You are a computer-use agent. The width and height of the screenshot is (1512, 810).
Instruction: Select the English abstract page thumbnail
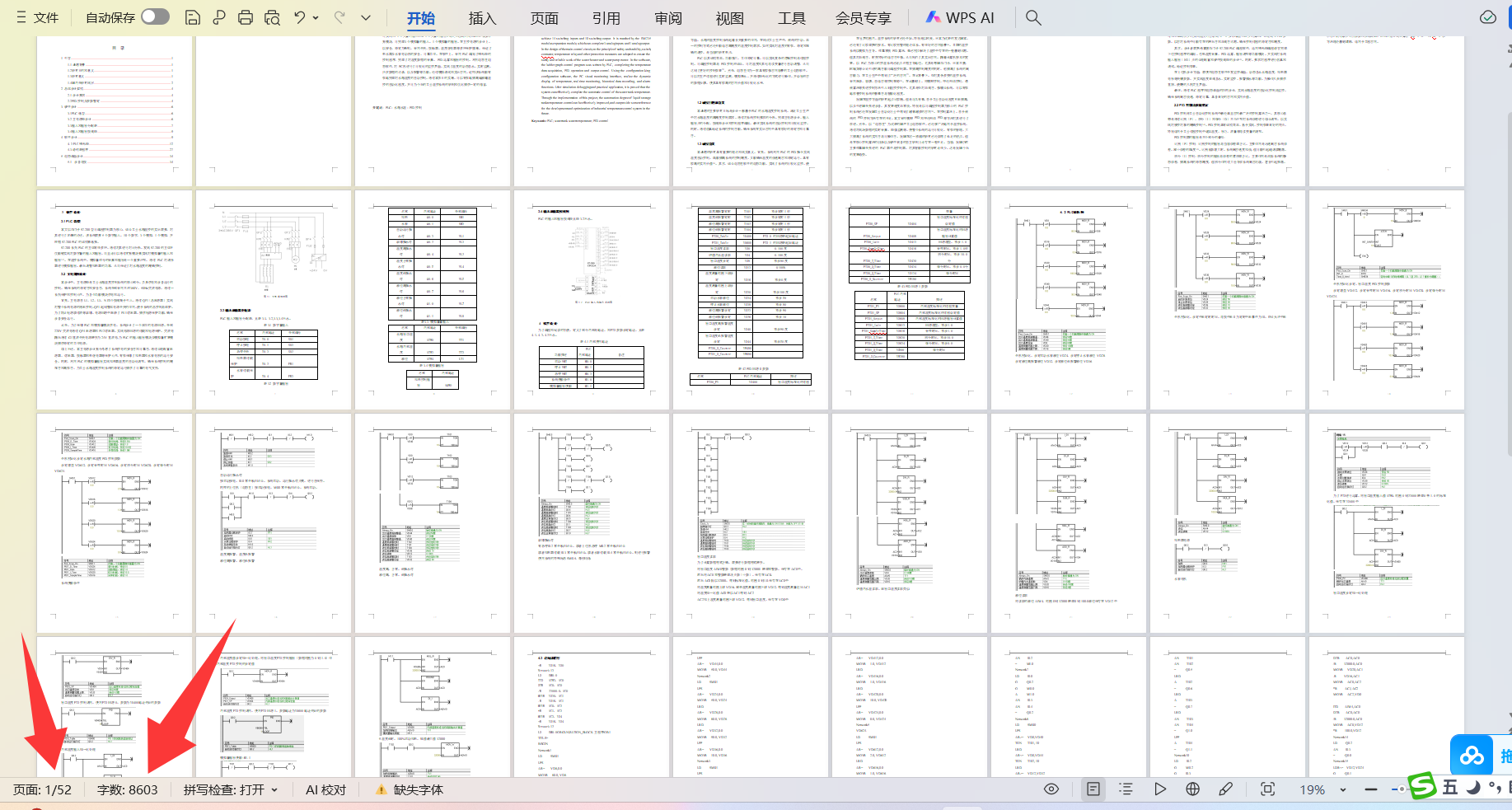(x=592, y=110)
